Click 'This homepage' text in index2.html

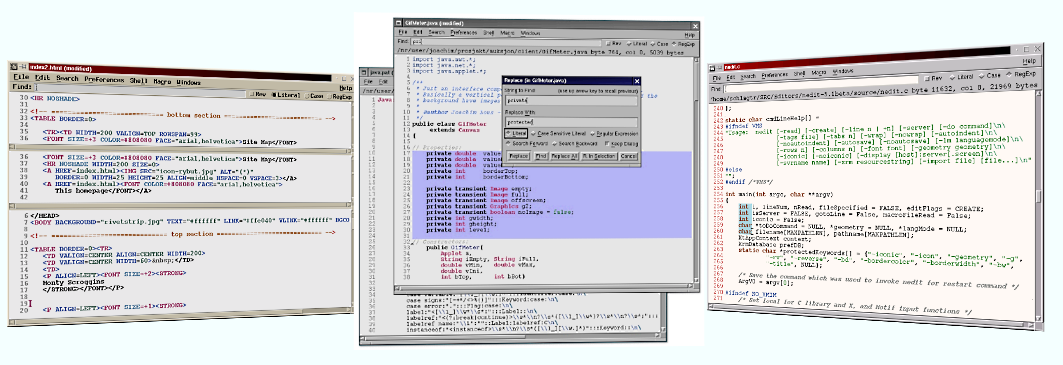point(80,191)
